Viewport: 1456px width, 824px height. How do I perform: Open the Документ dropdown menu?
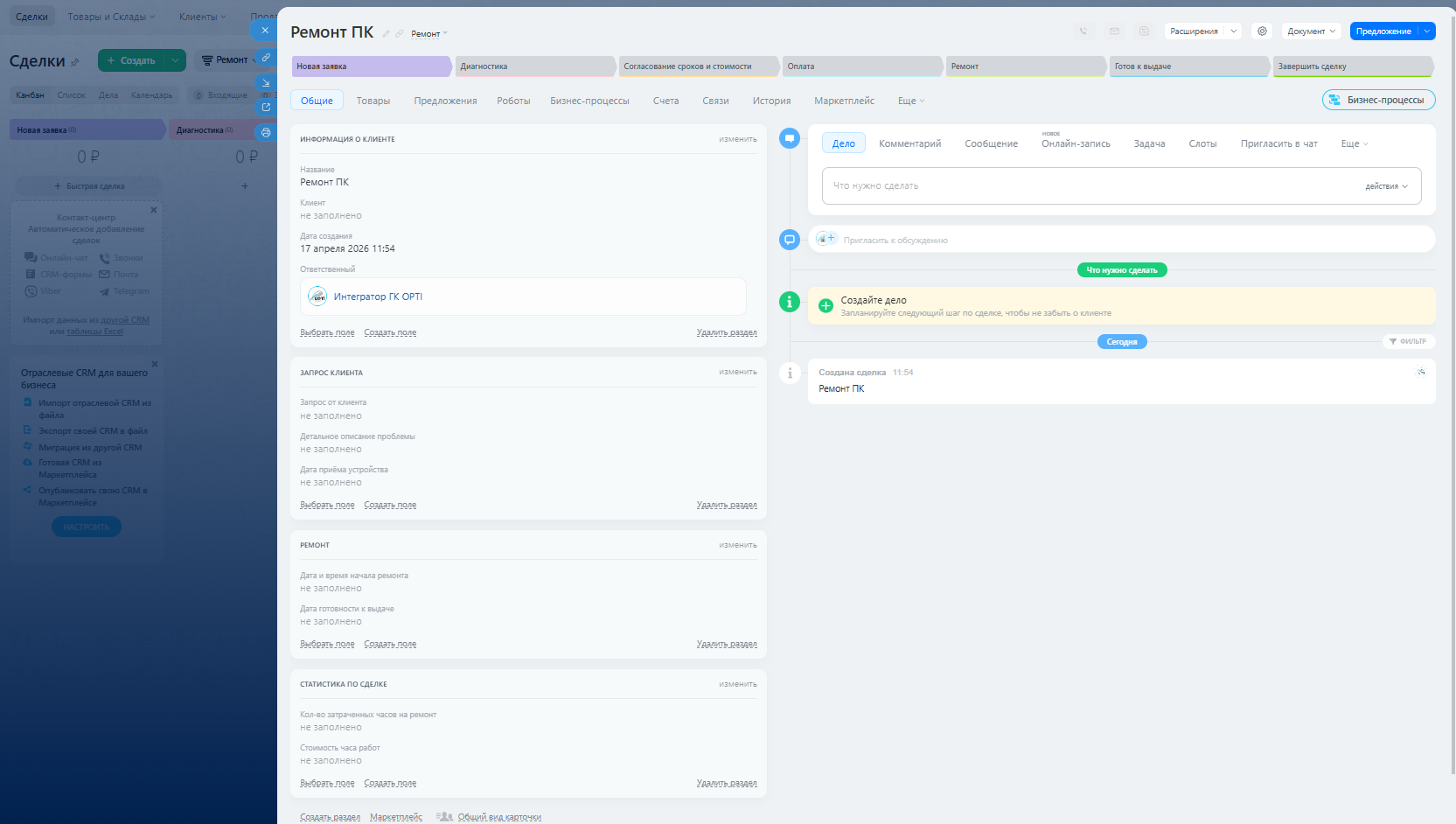[1311, 31]
